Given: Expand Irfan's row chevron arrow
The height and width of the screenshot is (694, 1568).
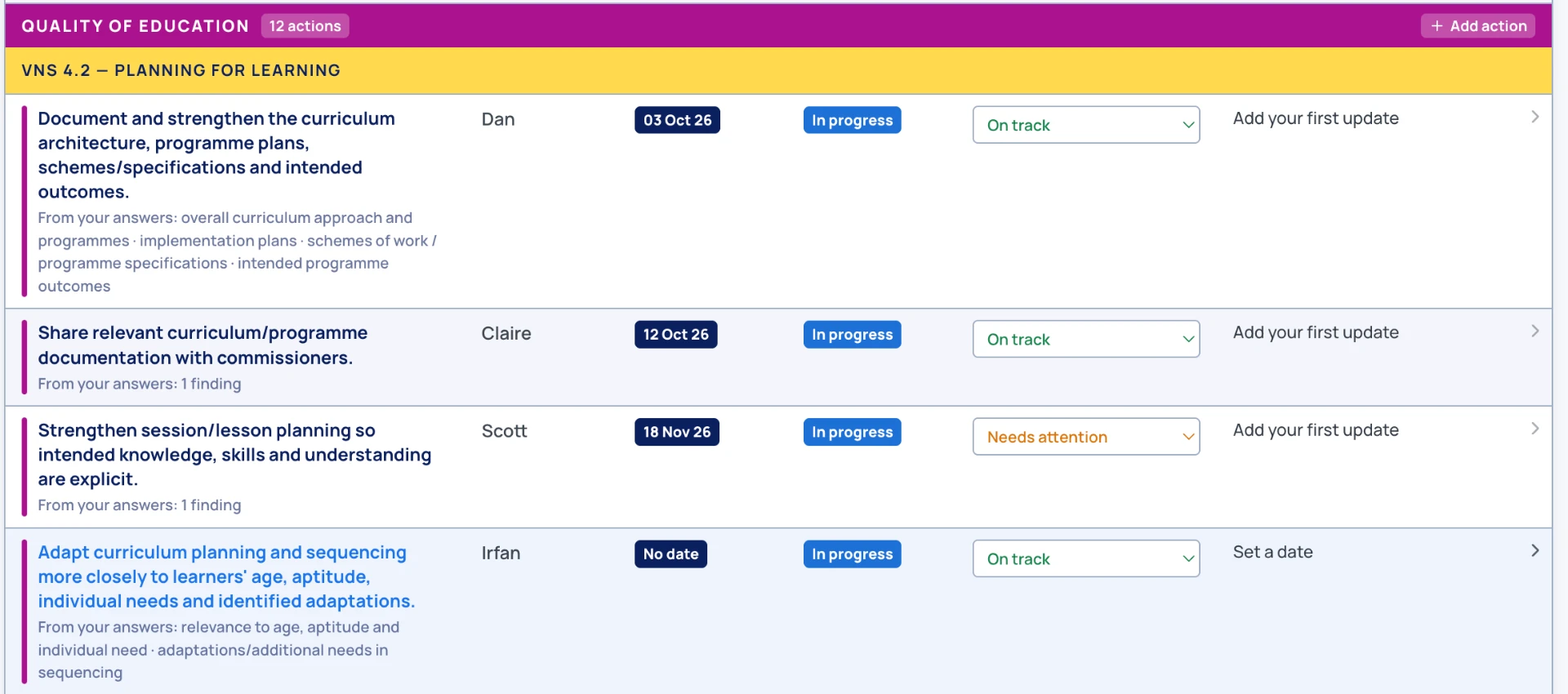Looking at the screenshot, I should point(1535,550).
